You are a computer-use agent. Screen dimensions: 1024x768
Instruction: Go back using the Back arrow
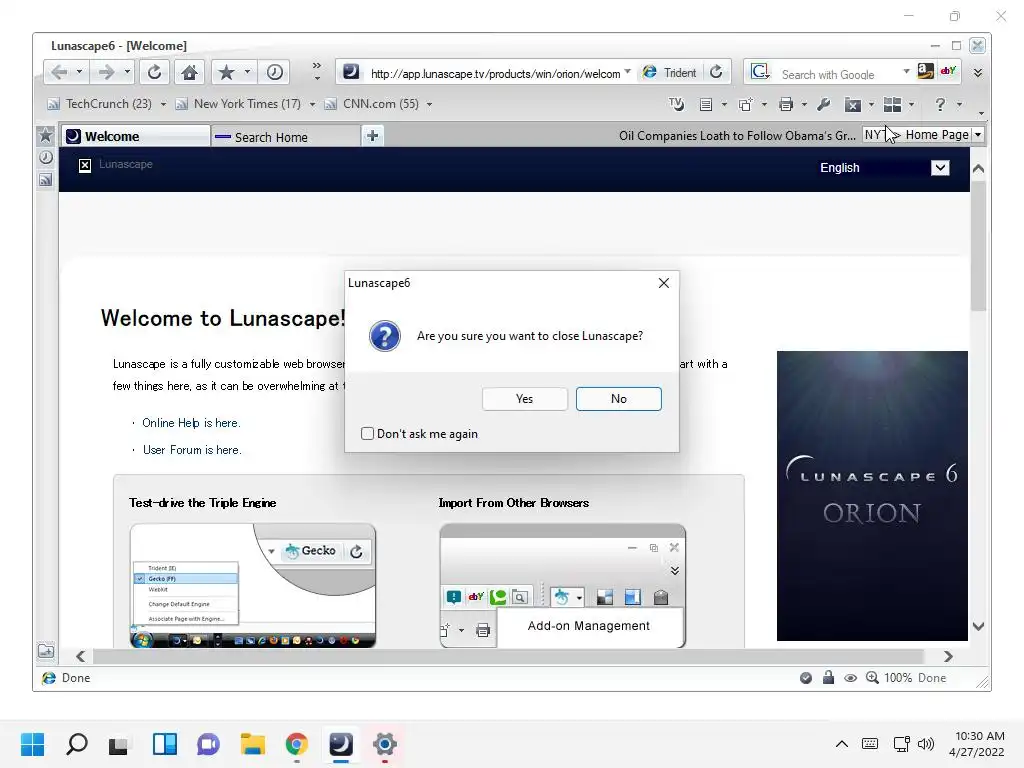click(59, 72)
